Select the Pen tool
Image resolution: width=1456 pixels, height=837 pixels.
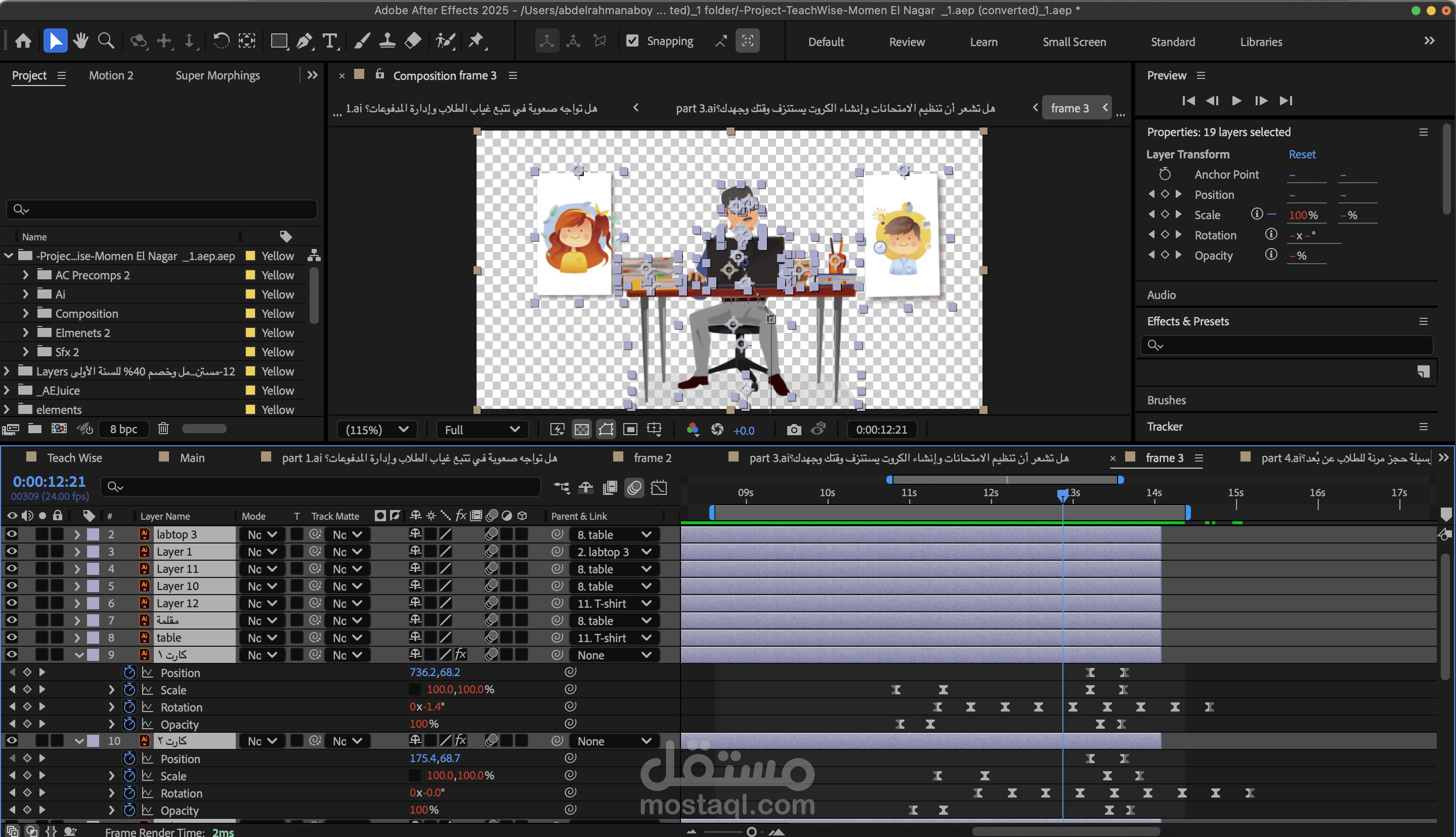tap(304, 41)
